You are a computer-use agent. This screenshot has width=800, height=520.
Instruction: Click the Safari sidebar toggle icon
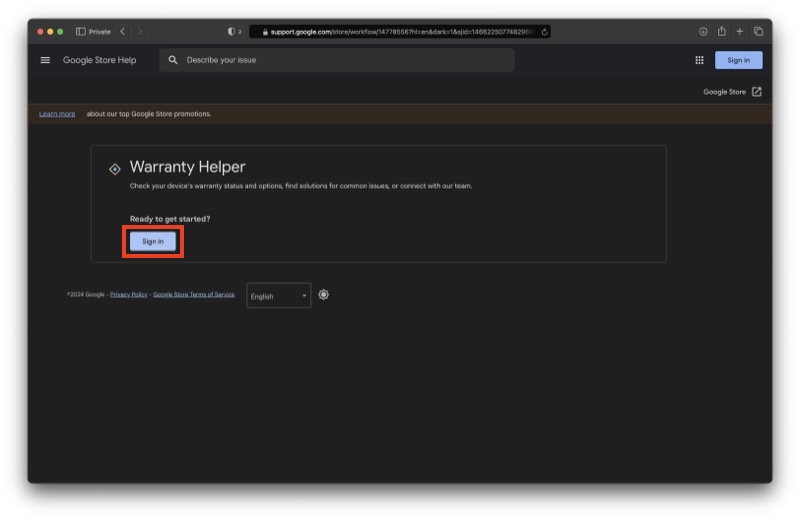pyautogui.click(x=81, y=32)
